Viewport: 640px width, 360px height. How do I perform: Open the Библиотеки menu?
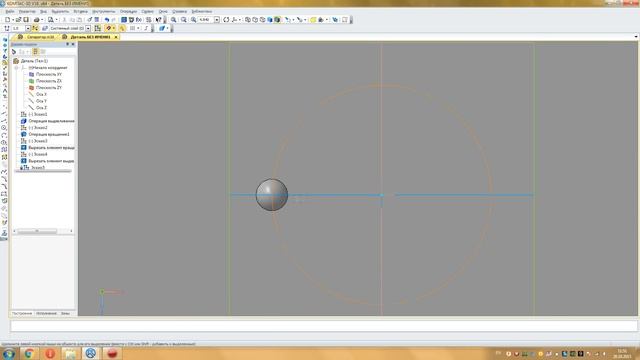point(202,11)
